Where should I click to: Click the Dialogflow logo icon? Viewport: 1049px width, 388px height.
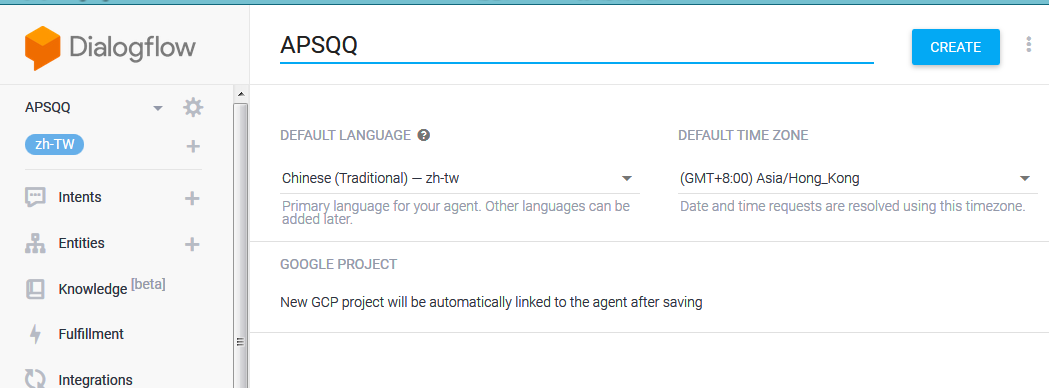(43, 48)
